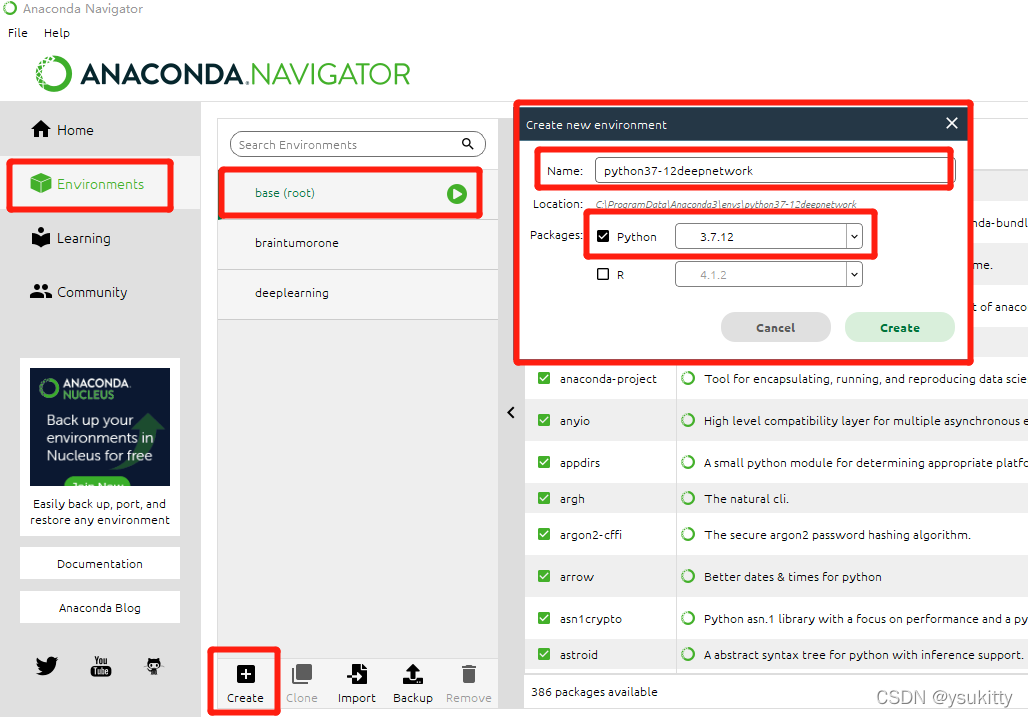The image size is (1028, 717).
Task: Click the status circle for asn1crypto
Action: point(688,618)
